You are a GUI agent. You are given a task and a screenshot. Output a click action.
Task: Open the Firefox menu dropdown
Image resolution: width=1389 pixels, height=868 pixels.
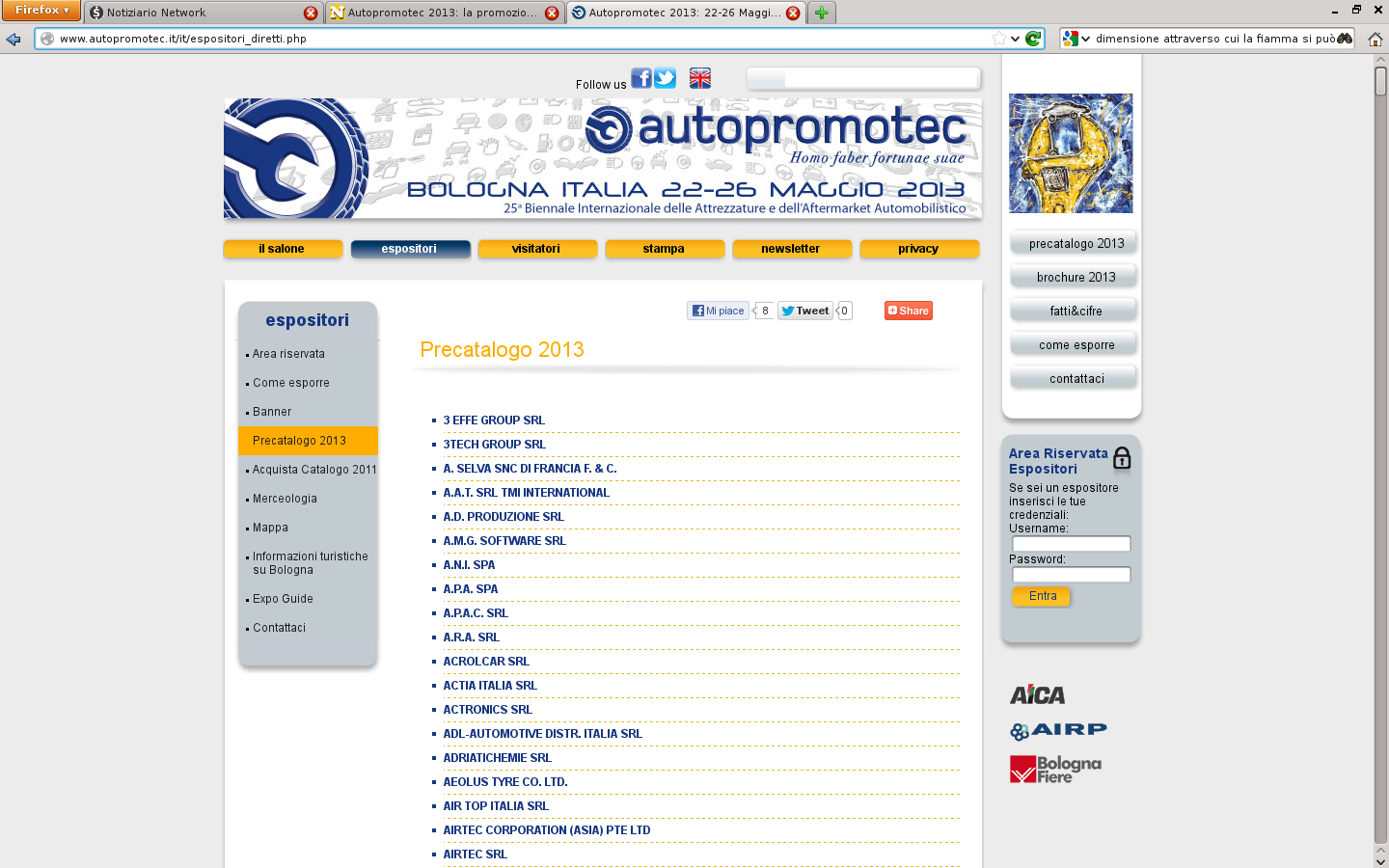pyautogui.click(x=41, y=11)
